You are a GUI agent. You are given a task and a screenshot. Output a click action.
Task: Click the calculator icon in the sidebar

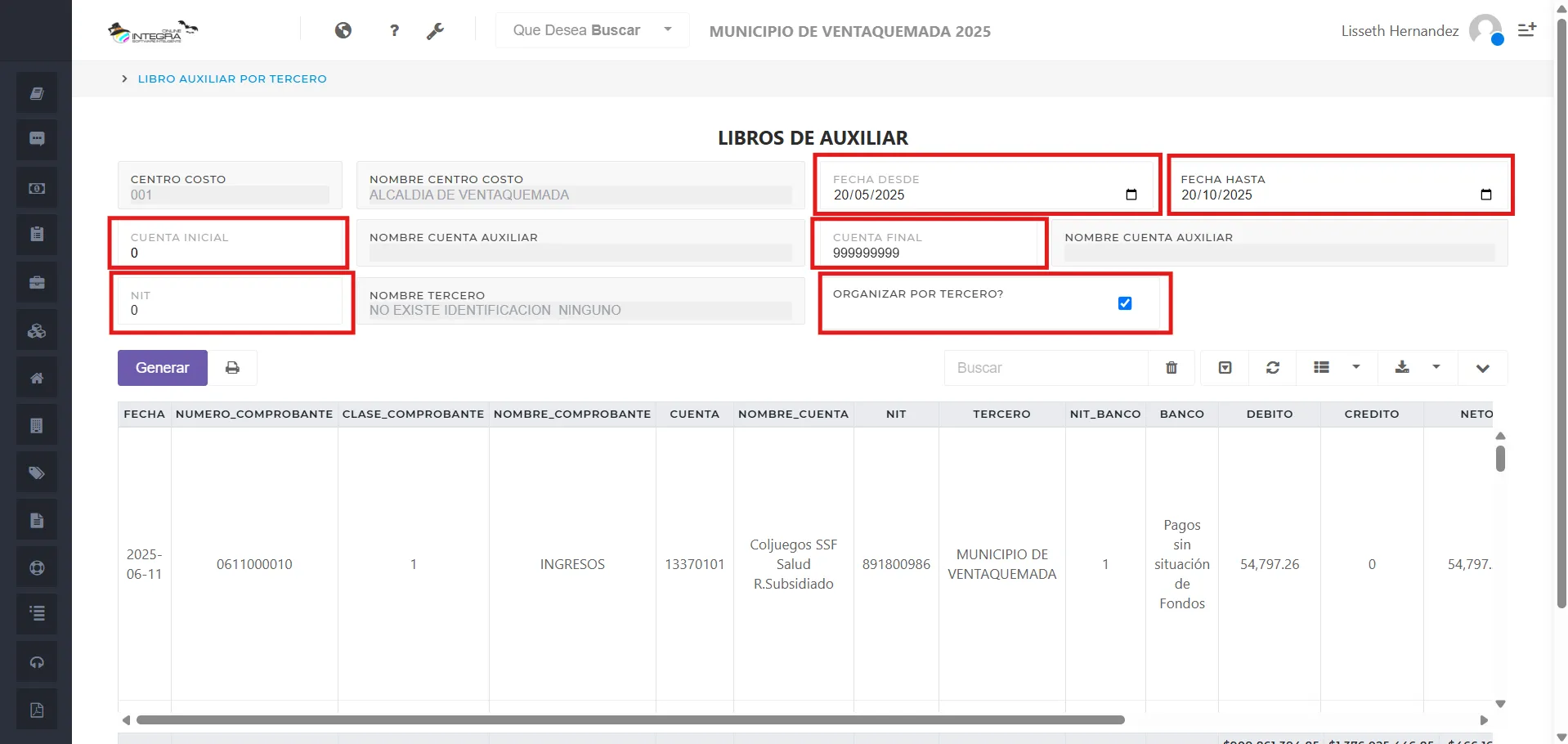click(36, 424)
